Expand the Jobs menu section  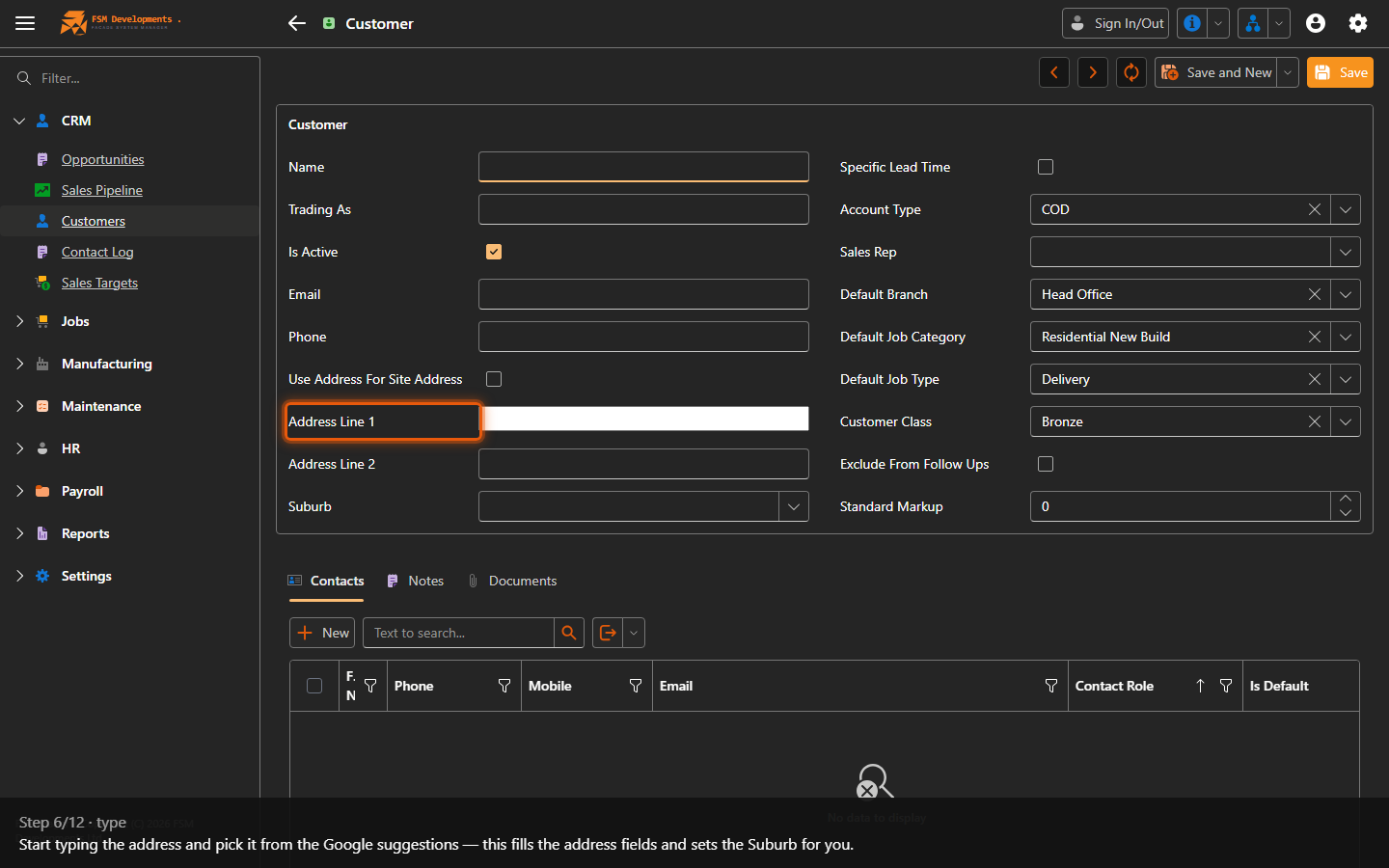pos(19,321)
